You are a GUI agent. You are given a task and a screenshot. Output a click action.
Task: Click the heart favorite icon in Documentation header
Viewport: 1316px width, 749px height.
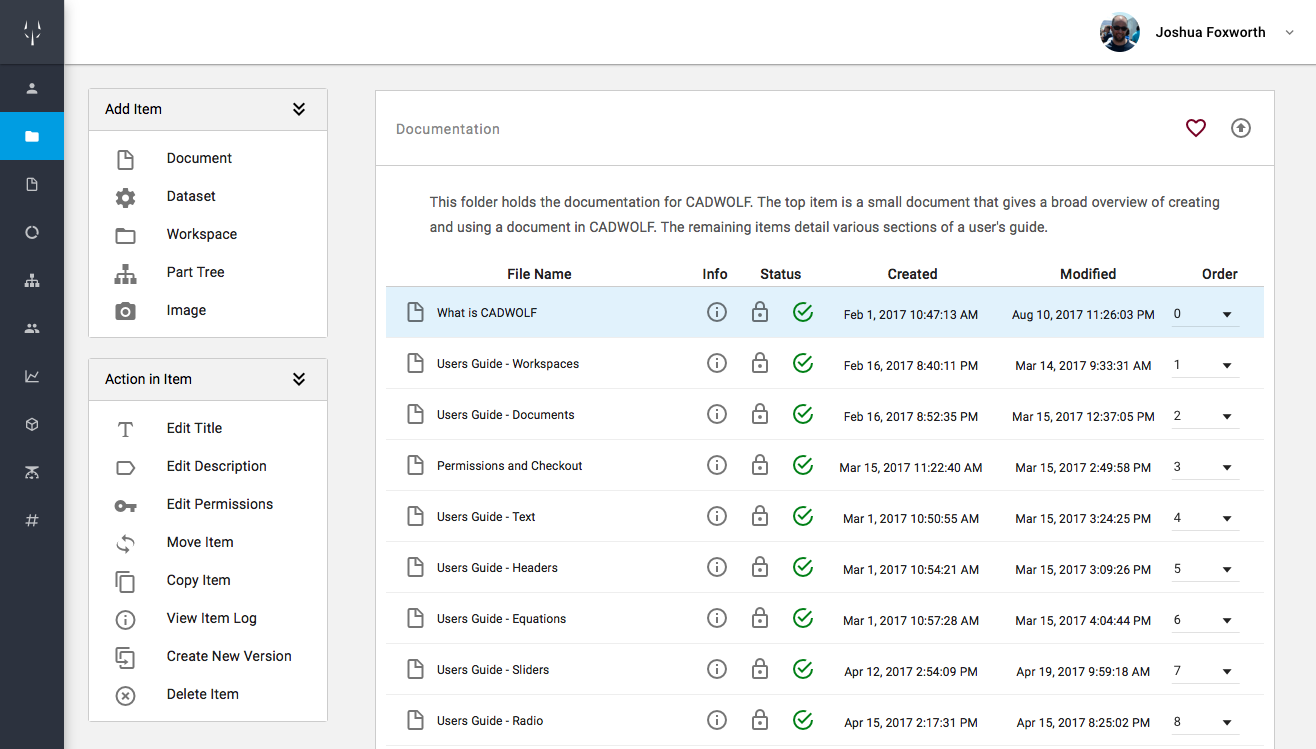1195,128
